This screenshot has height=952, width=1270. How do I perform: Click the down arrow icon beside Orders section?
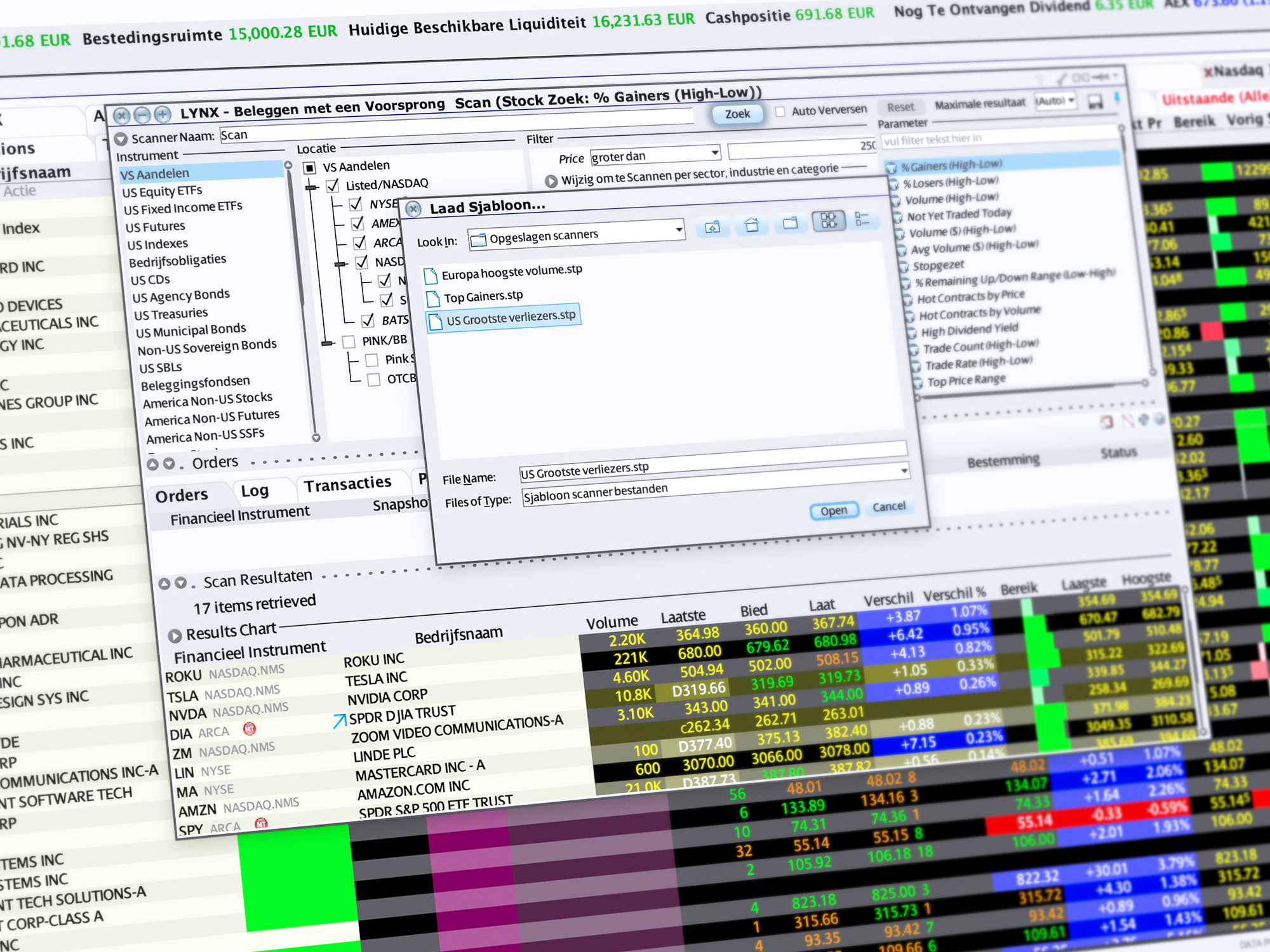169,463
